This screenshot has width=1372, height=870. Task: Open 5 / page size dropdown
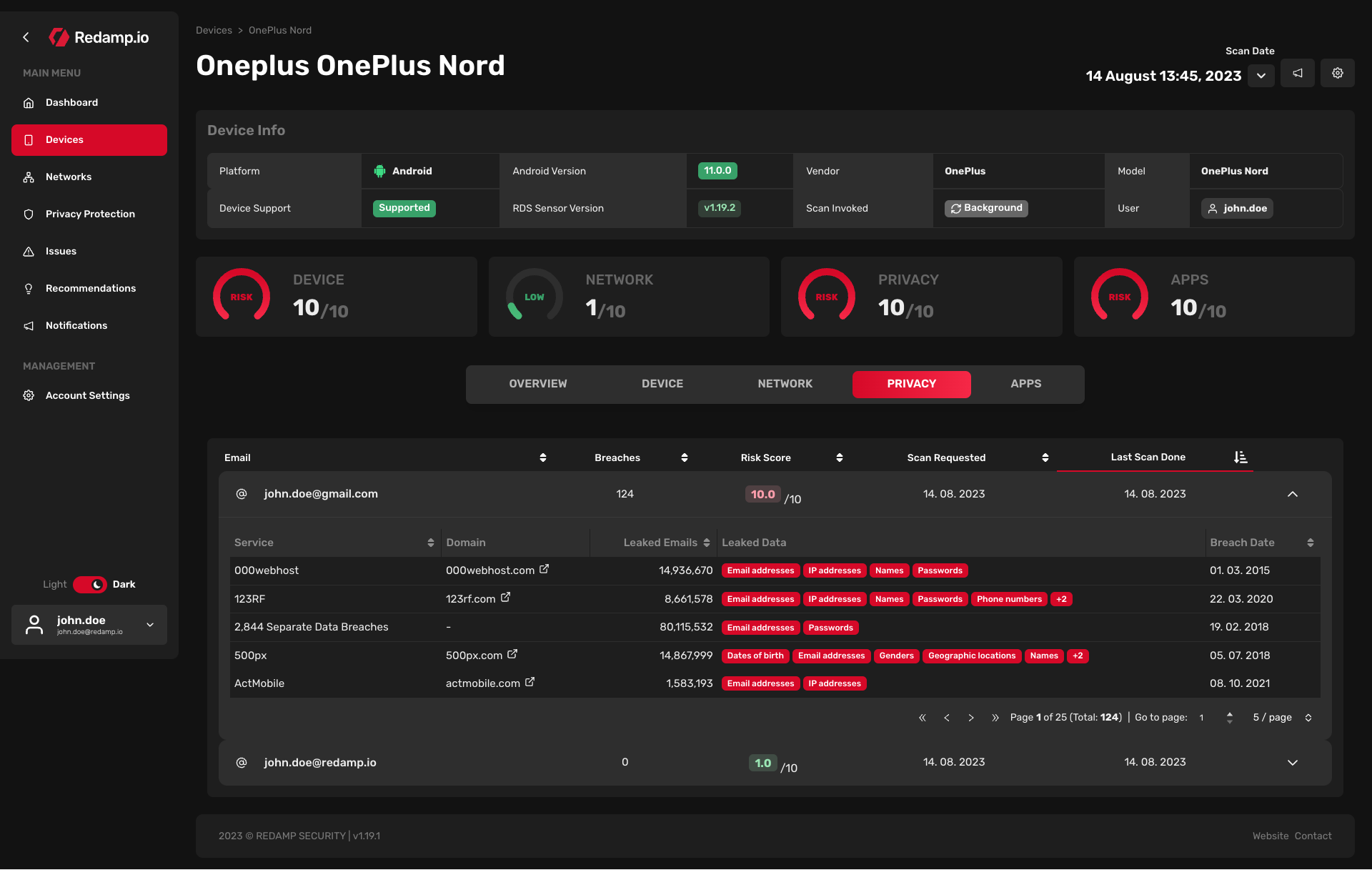coord(1282,718)
